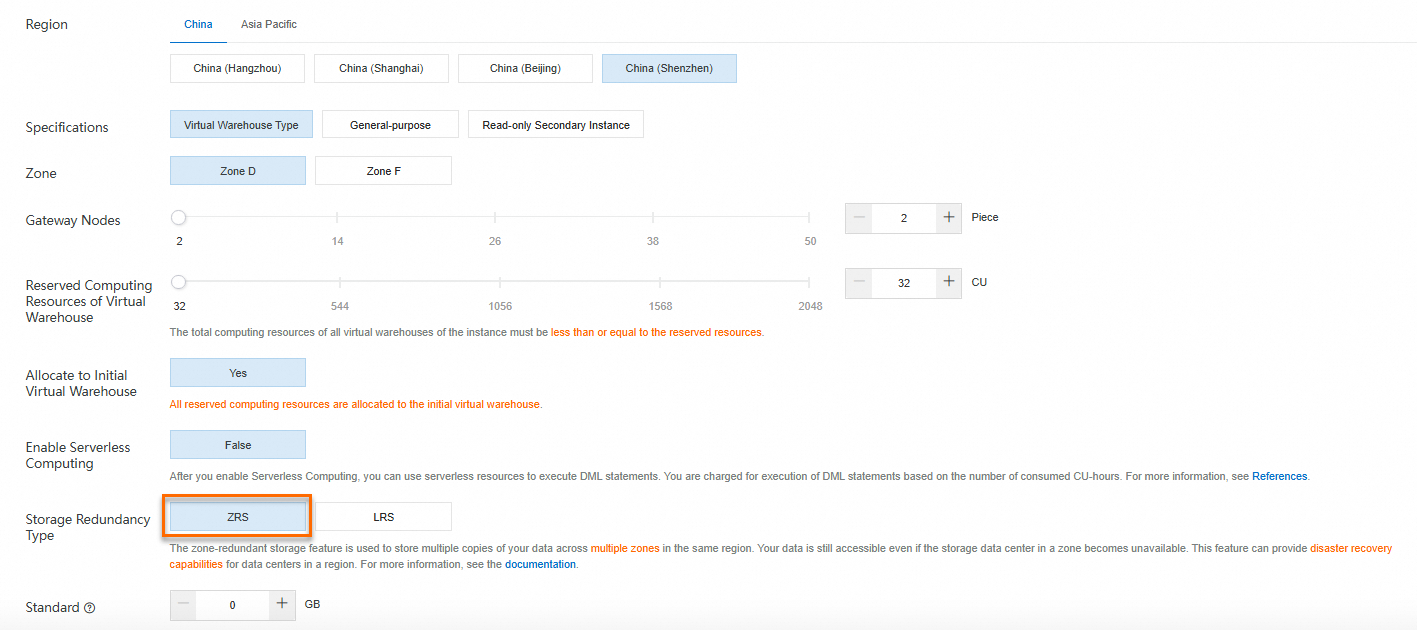Choose Read-only Secondary Instance specification
Viewport: 1417px width, 630px height.
[x=556, y=125]
